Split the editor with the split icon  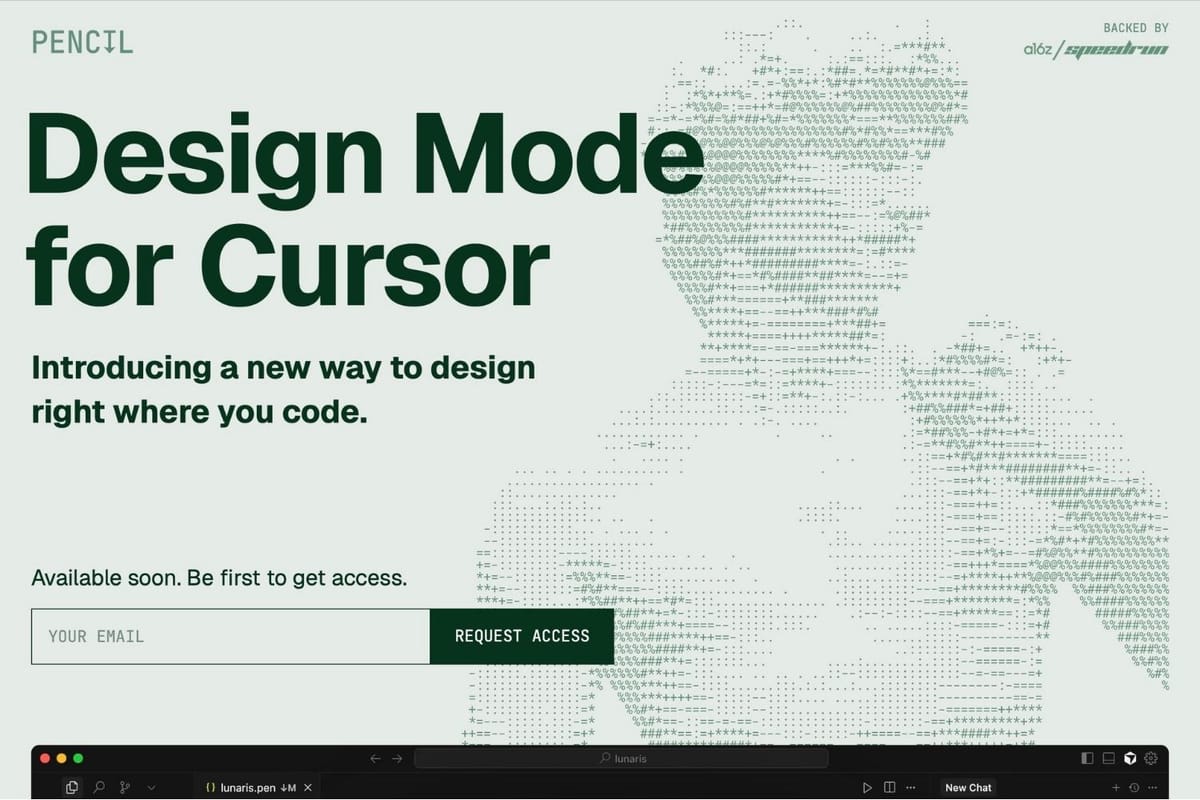point(889,787)
